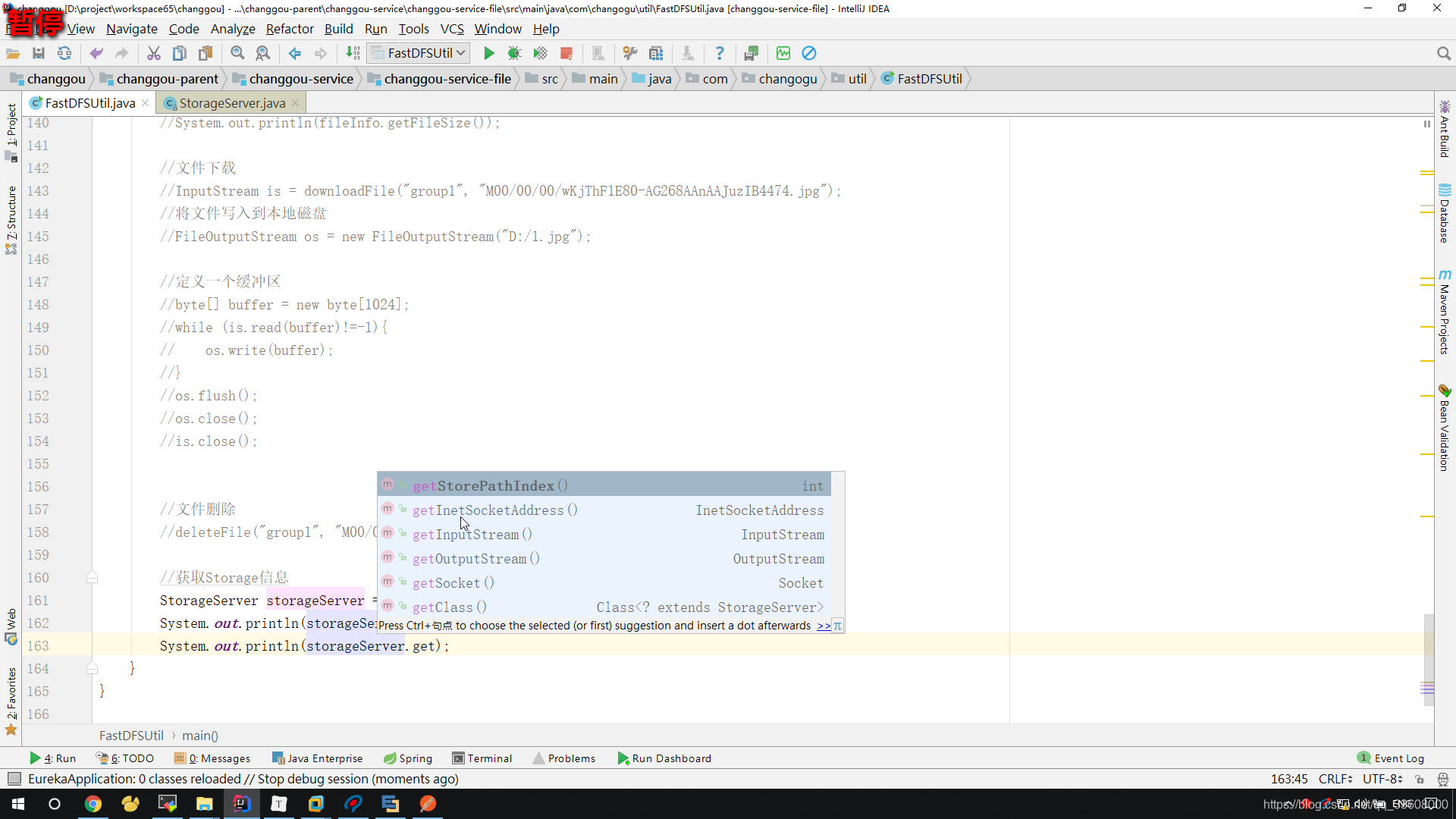
Task: Click the blue question mark Help icon
Action: [x=720, y=53]
